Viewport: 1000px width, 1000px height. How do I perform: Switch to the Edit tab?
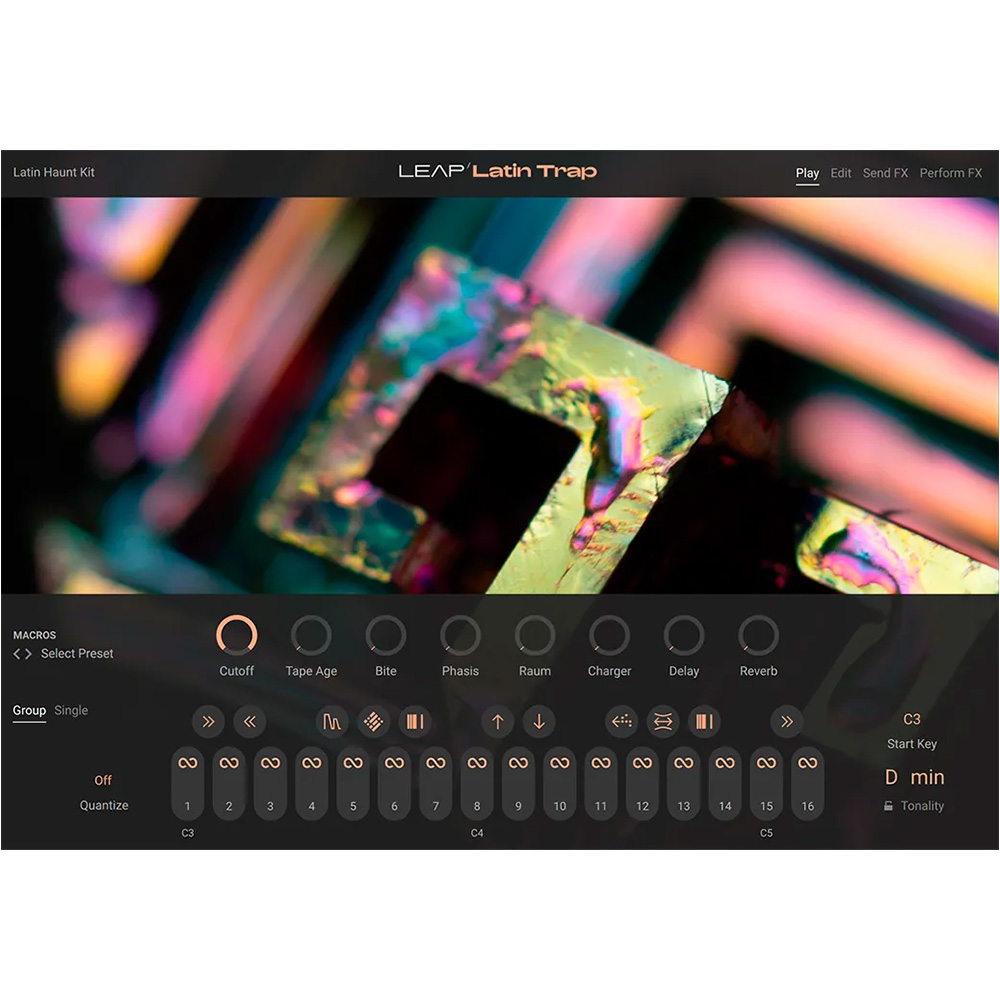[840, 173]
